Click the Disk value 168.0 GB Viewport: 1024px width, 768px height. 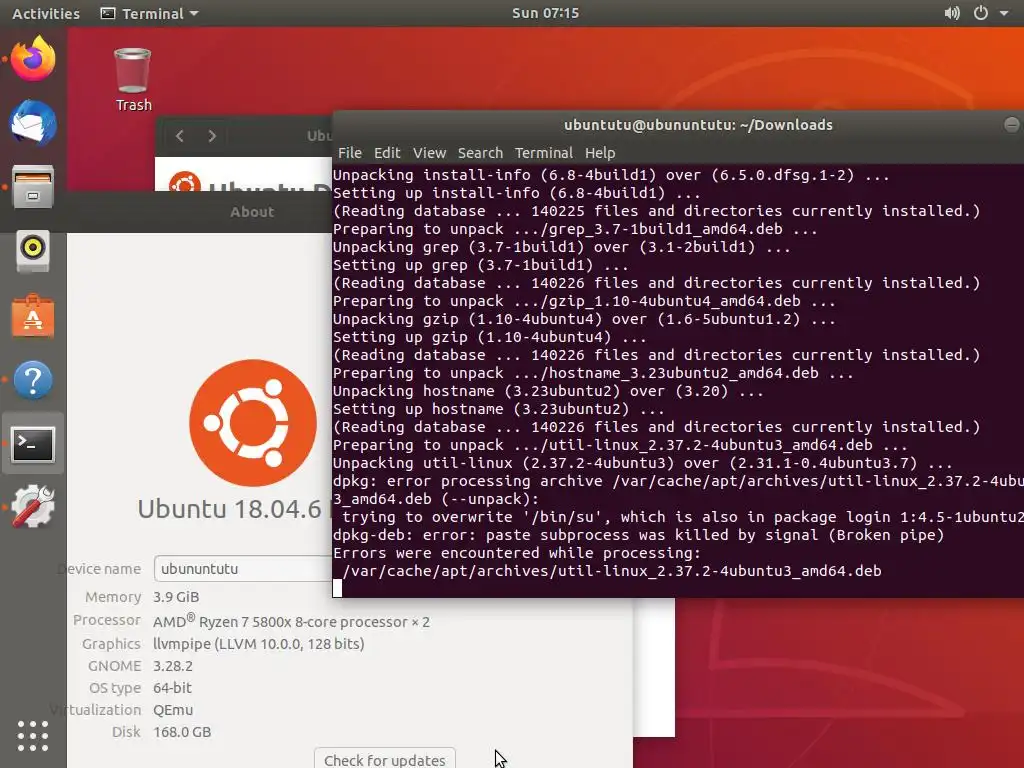click(182, 732)
